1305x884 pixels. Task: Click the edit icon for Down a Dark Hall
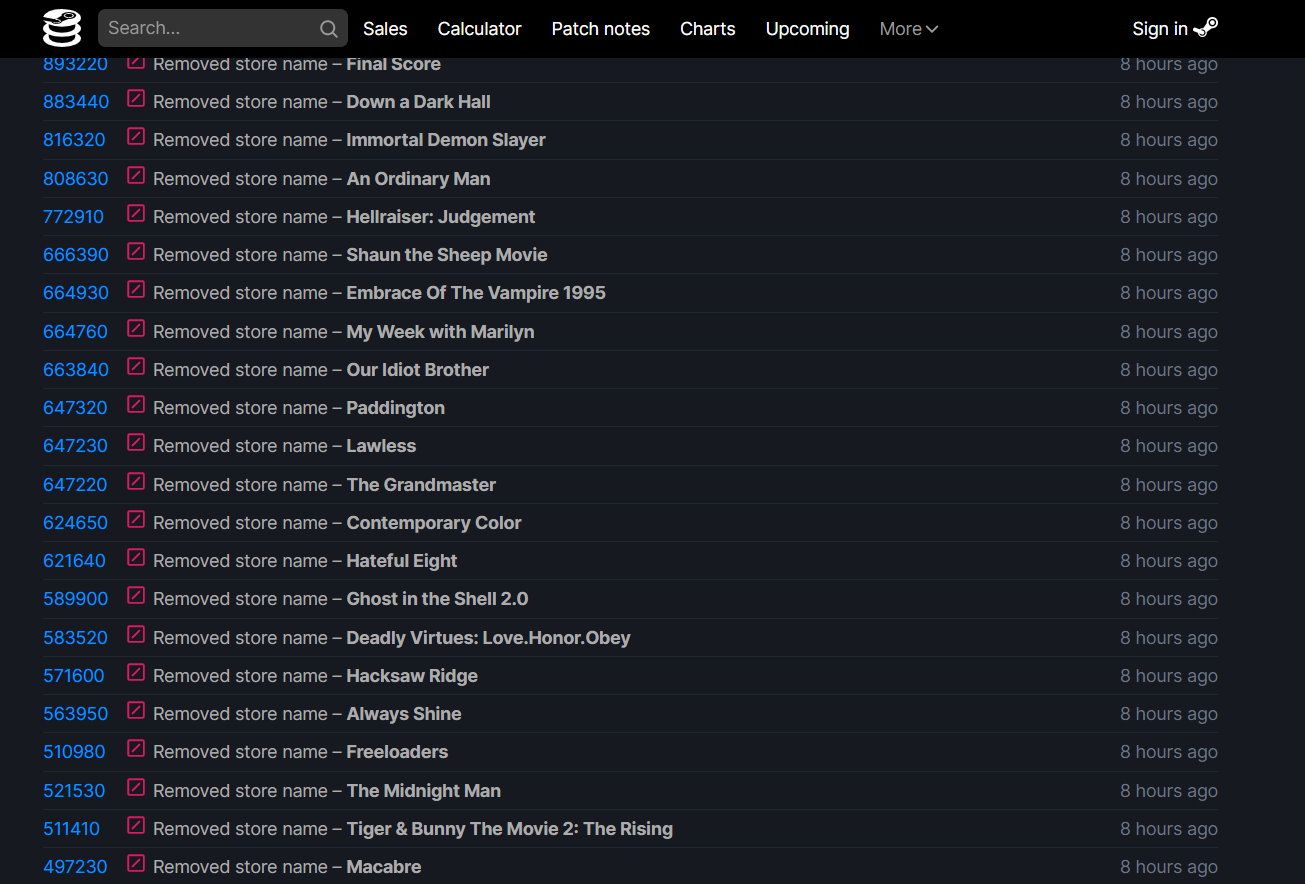136,99
